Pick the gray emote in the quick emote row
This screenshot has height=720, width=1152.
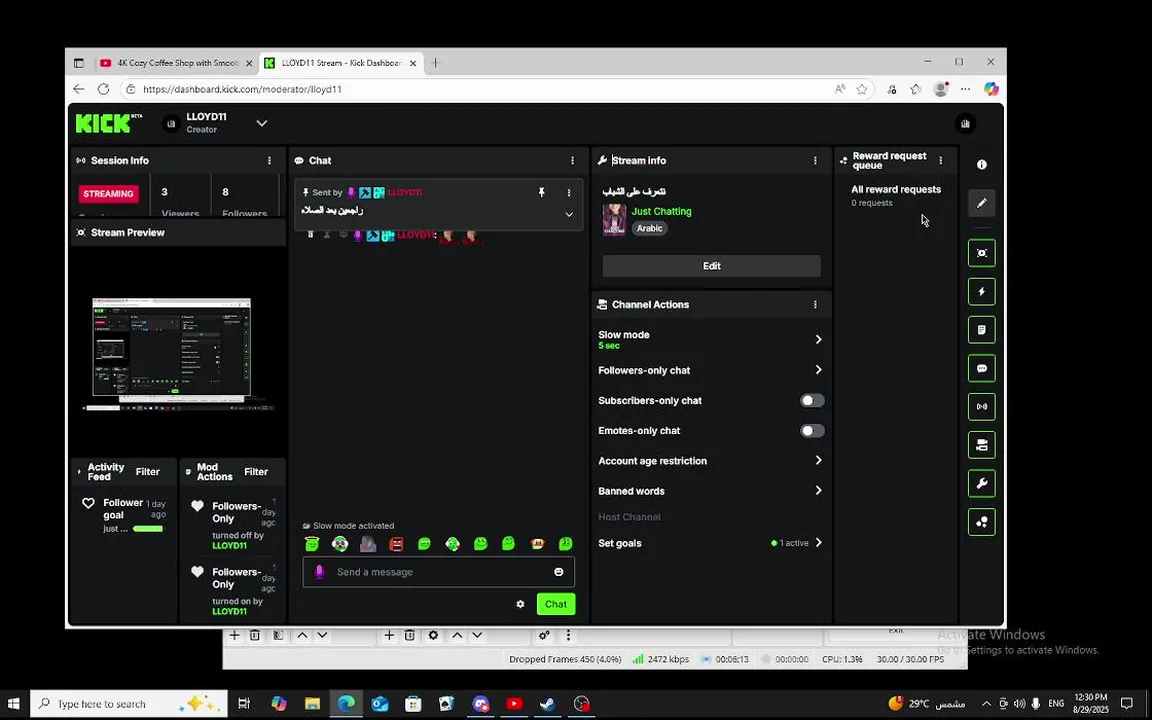click(368, 544)
